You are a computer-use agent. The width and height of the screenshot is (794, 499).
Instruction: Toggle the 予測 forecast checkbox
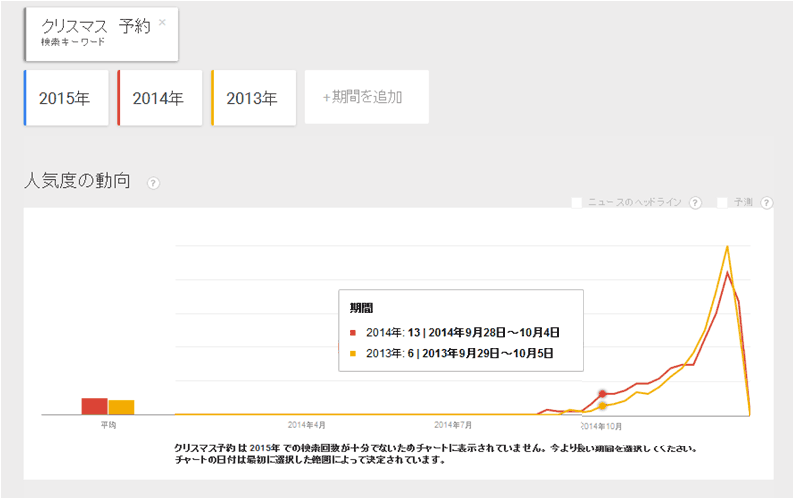(x=722, y=202)
